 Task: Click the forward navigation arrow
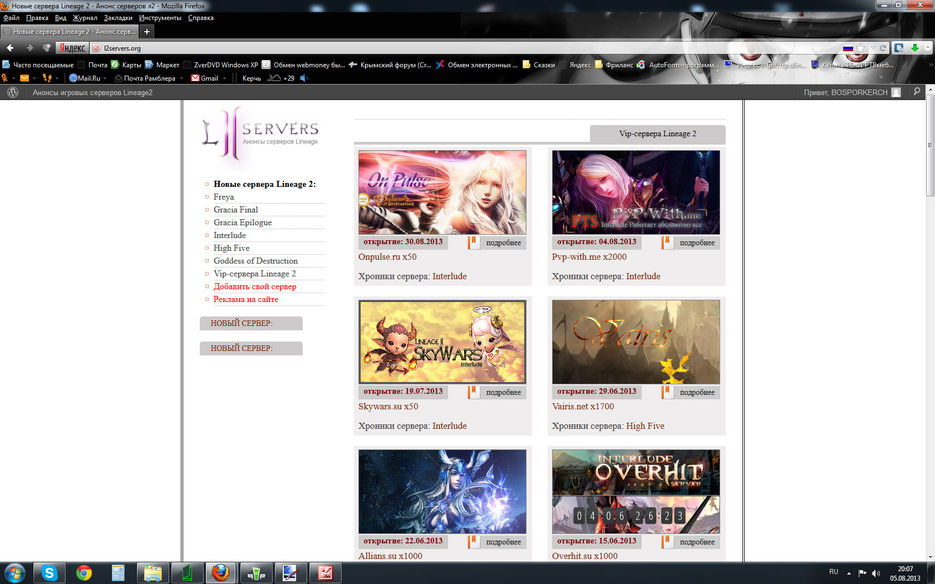pyautogui.click(x=29, y=48)
